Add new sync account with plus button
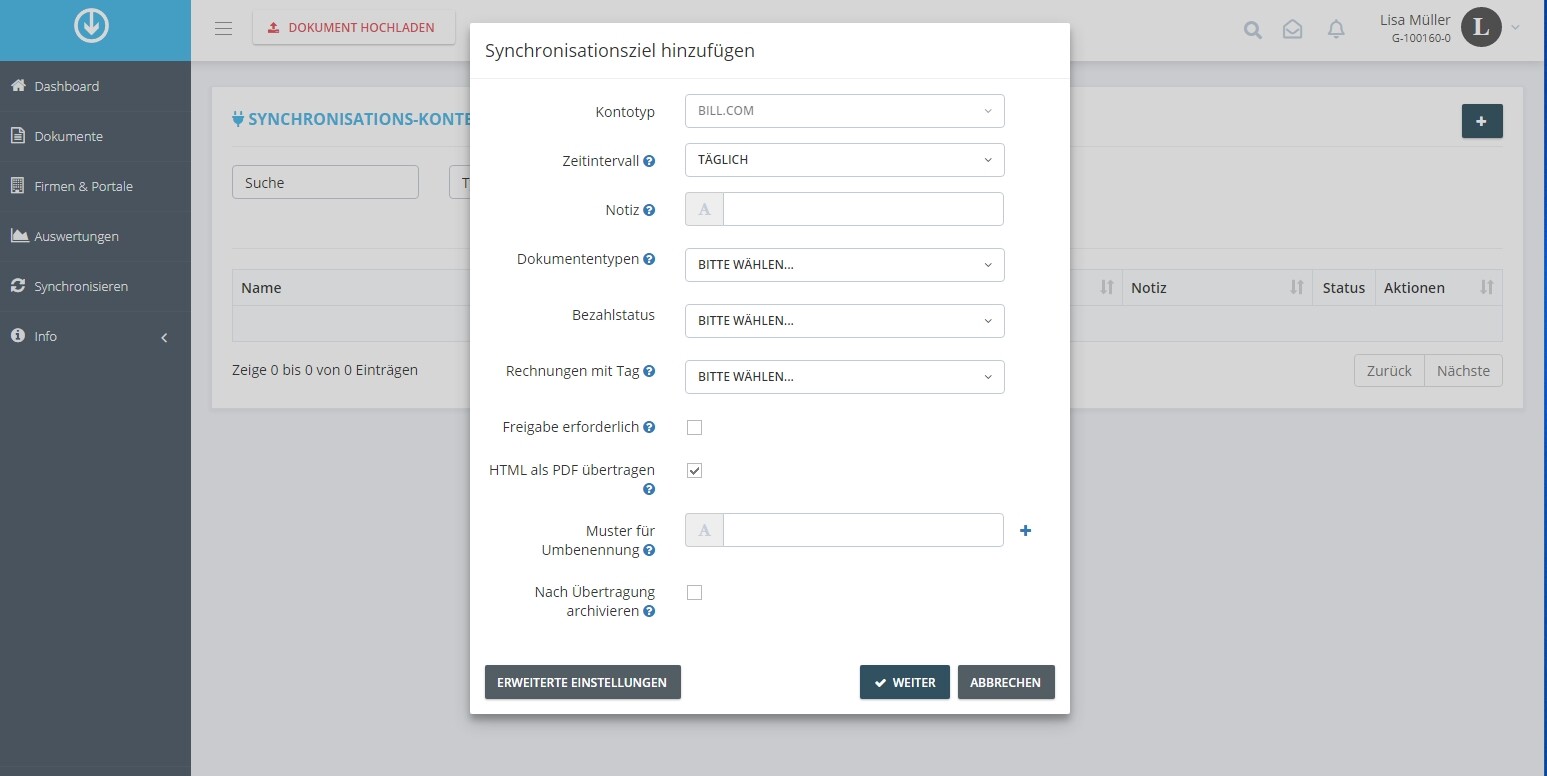This screenshot has height=776, width=1547. [1482, 121]
